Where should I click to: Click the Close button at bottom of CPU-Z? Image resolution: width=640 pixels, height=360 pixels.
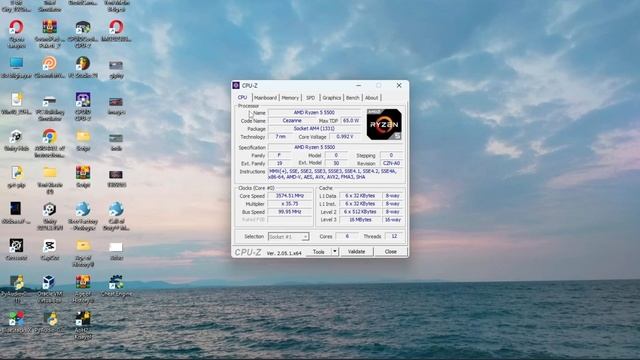391,252
